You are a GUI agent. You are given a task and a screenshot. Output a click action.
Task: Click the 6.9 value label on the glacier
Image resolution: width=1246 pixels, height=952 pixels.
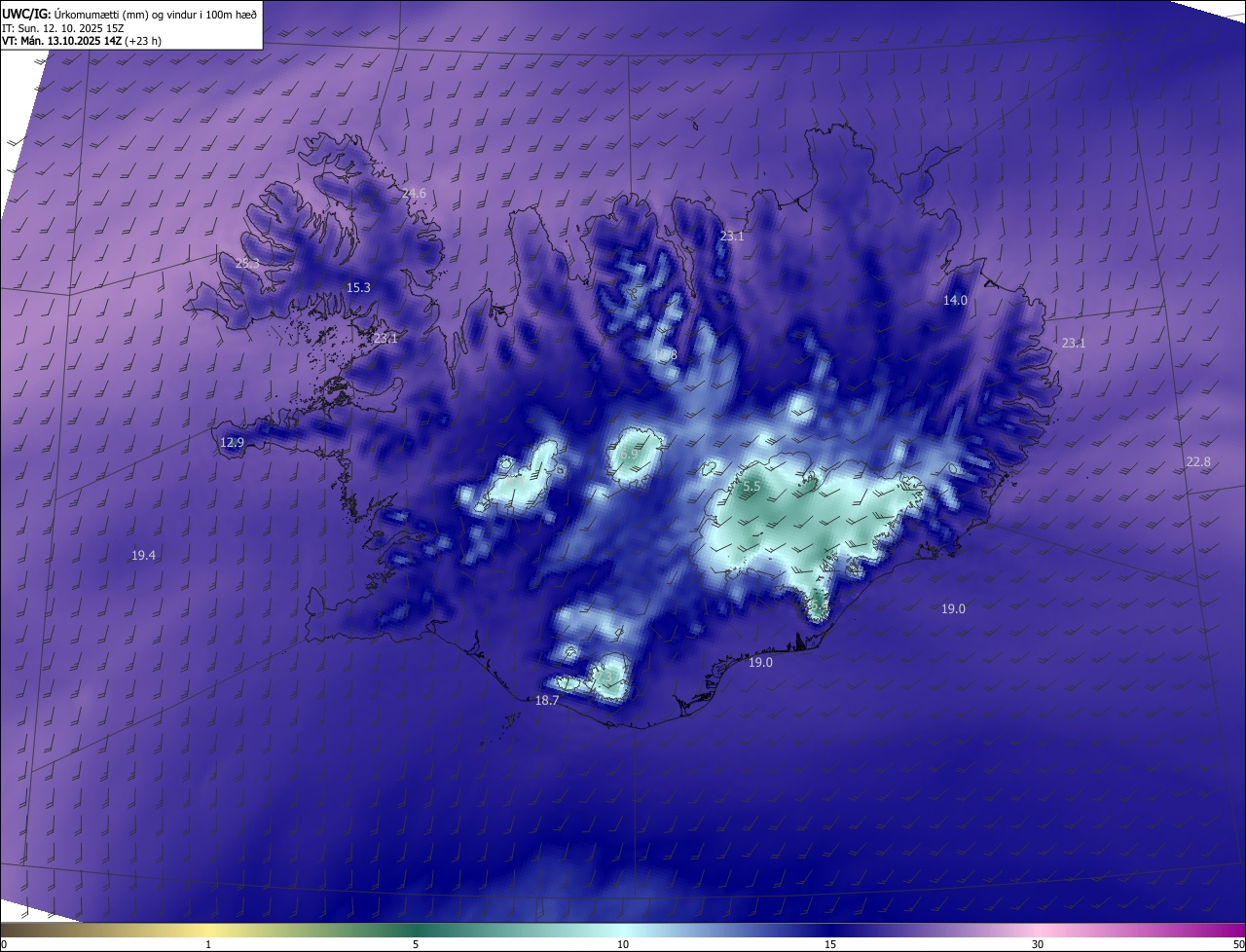629,455
